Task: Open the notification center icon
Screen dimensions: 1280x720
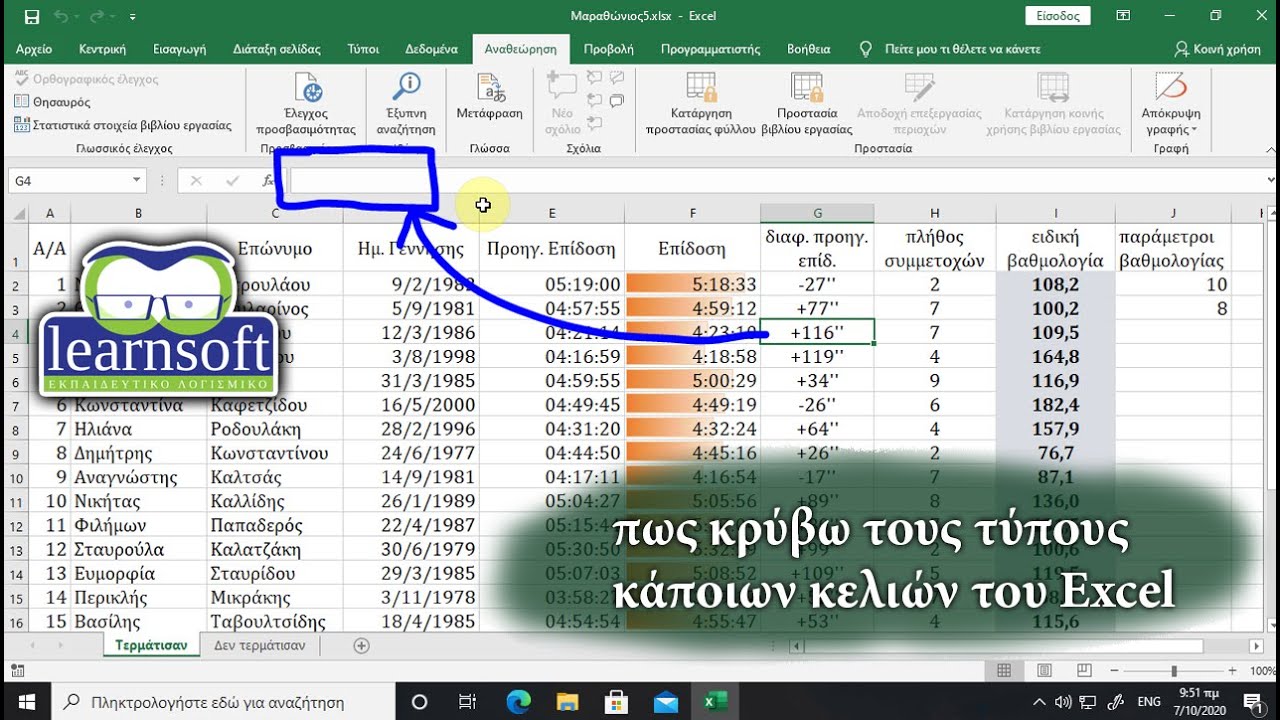Action: click(1251, 702)
